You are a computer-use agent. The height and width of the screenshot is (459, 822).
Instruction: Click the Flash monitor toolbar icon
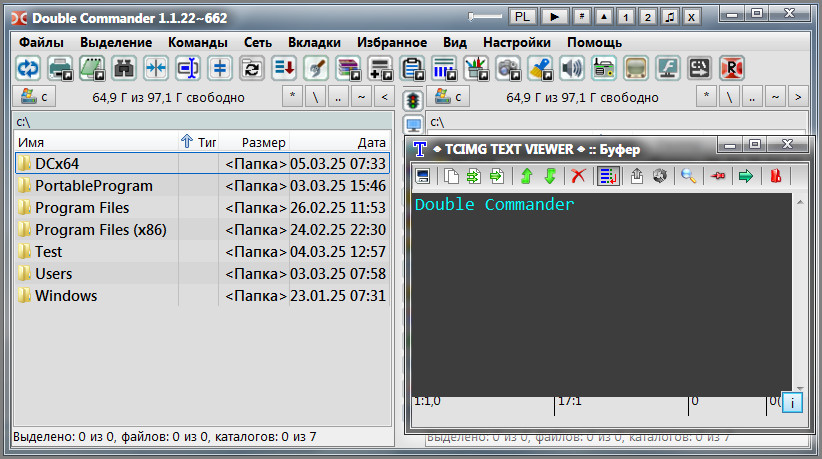(x=668, y=68)
